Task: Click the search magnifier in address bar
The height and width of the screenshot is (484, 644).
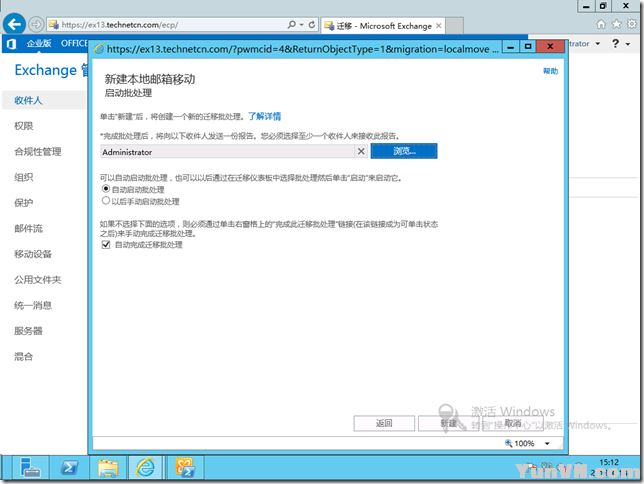Action: (x=292, y=25)
